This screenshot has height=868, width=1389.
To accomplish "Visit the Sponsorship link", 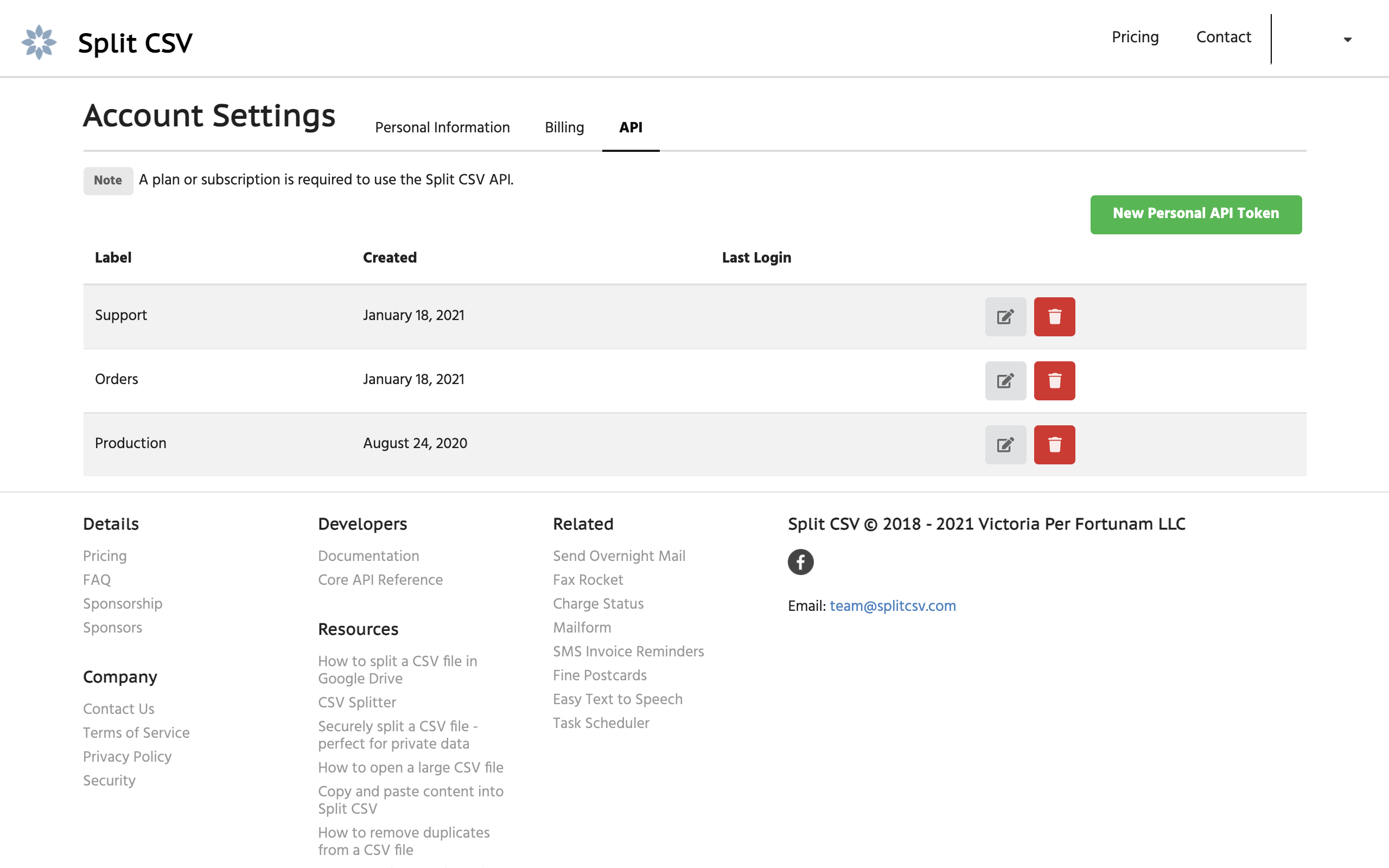I will click(x=122, y=604).
